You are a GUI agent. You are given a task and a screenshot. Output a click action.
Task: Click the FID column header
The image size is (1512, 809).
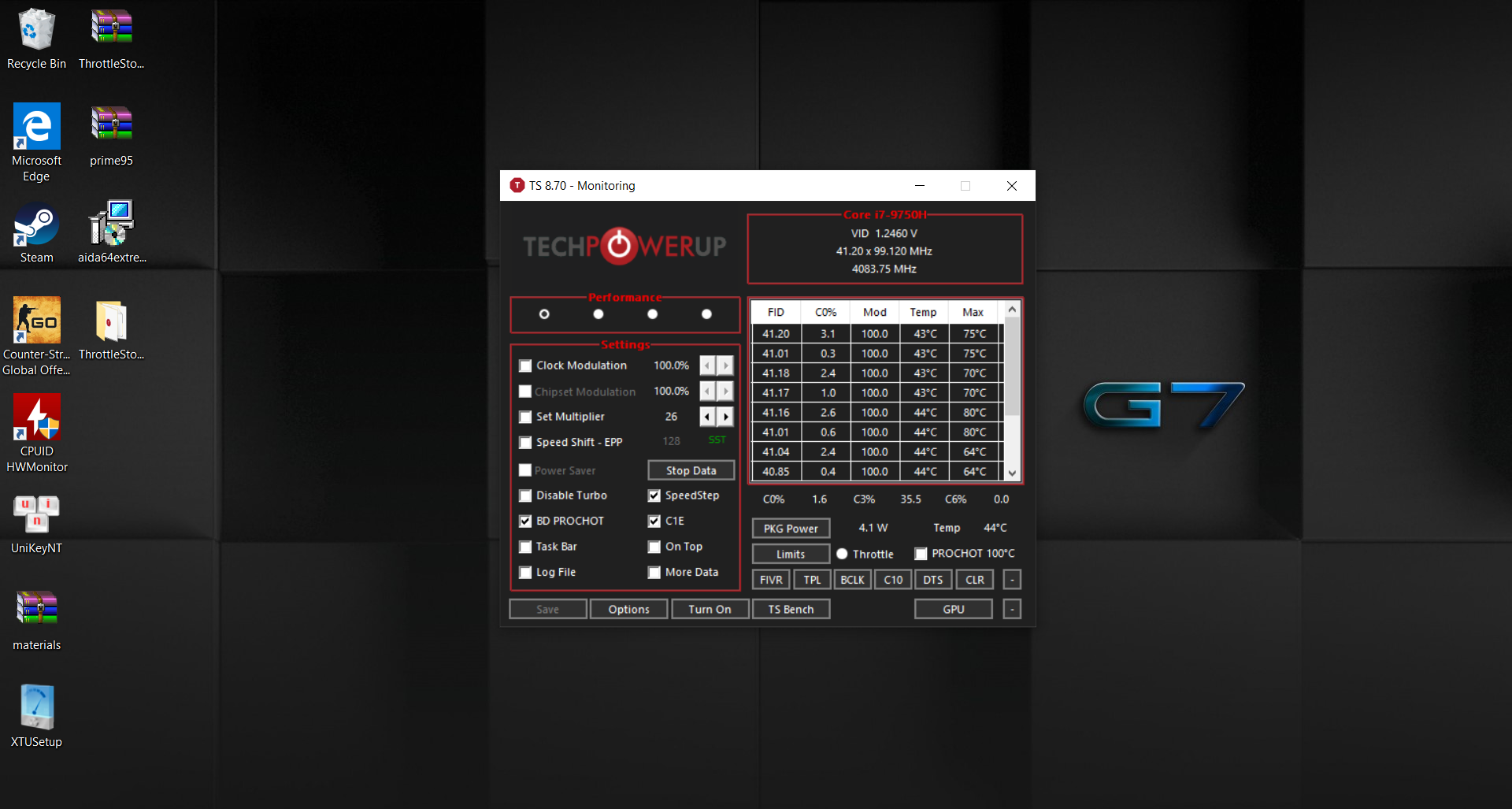tap(776, 313)
